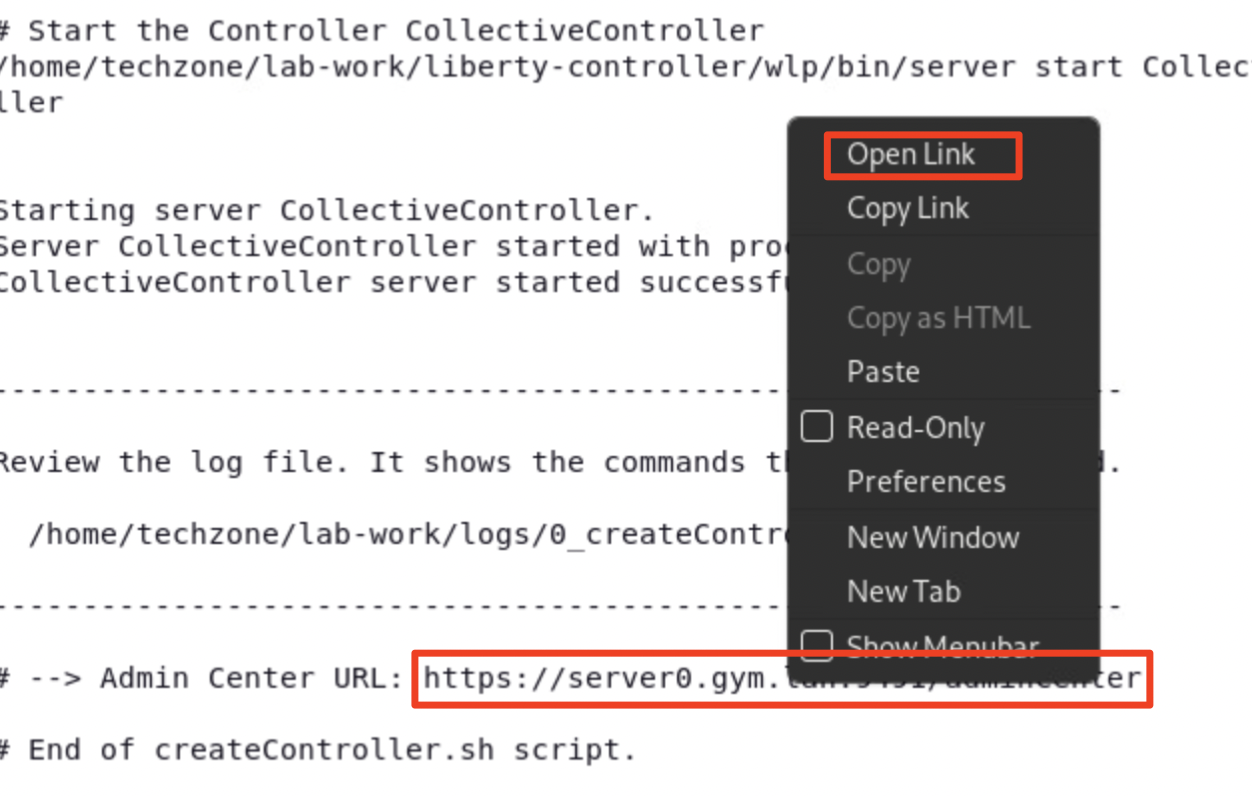Choose Paste in the context menu

883,371
